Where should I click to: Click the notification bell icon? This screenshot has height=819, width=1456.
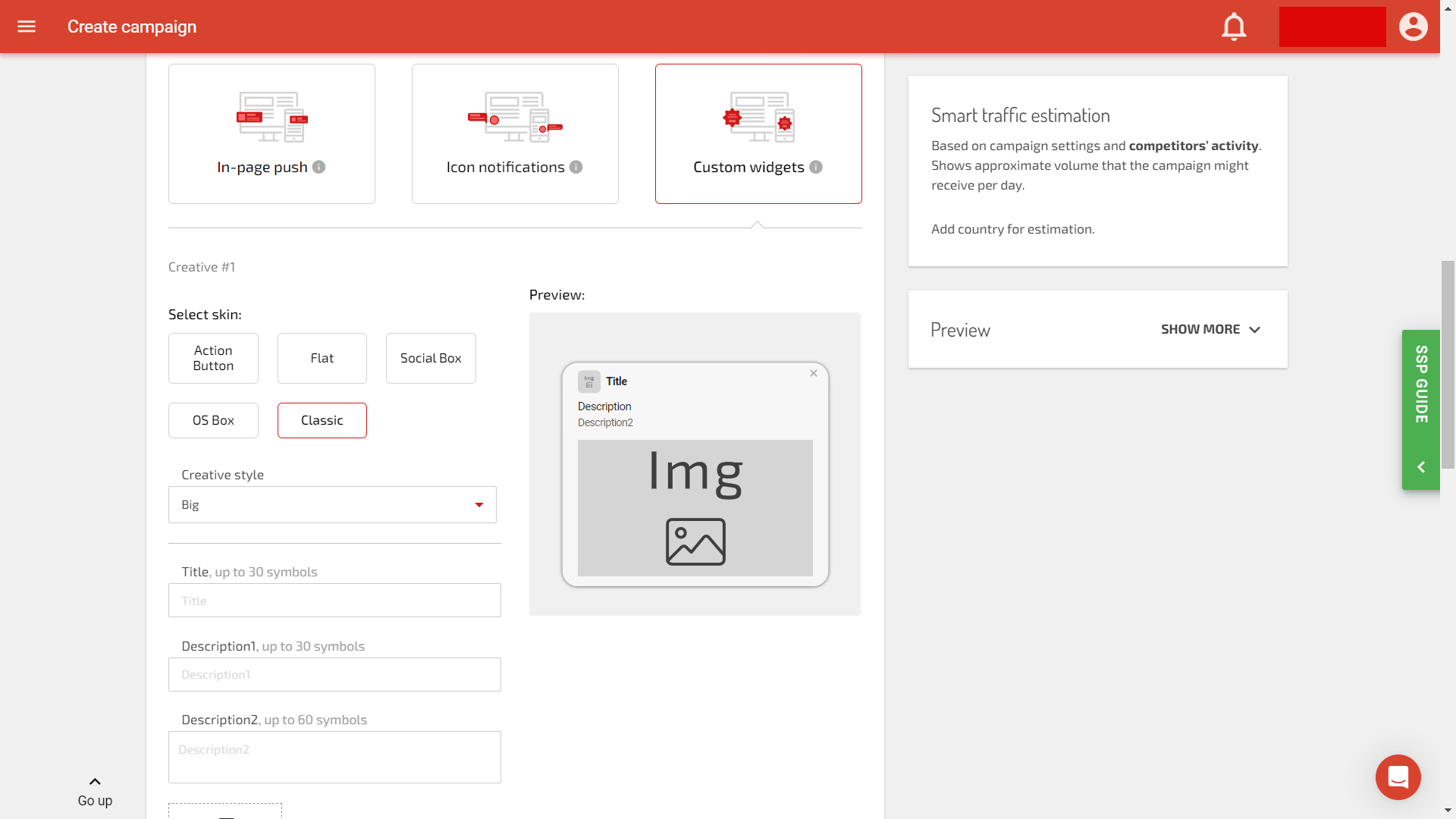click(1234, 26)
